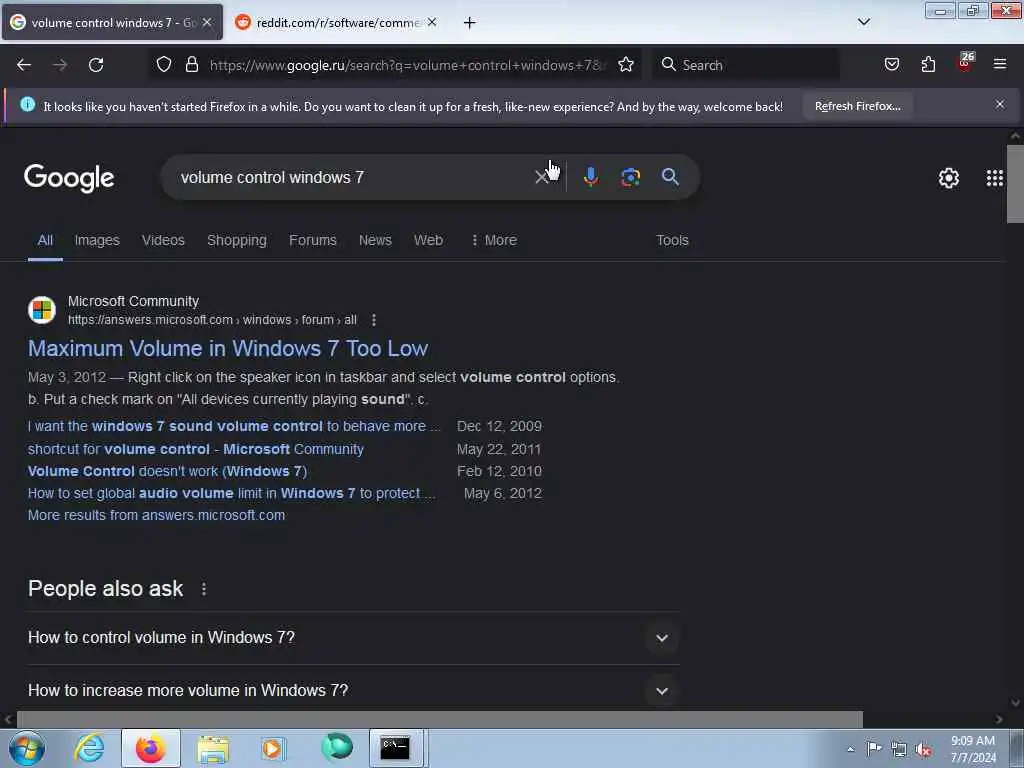1024x768 pixels.
Task: Clear the Google search box
Action: [x=541, y=177]
